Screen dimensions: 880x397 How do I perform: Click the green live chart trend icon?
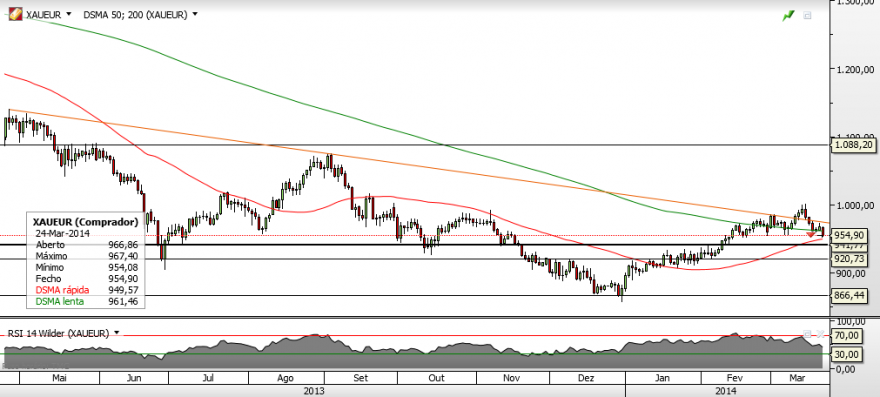point(789,16)
